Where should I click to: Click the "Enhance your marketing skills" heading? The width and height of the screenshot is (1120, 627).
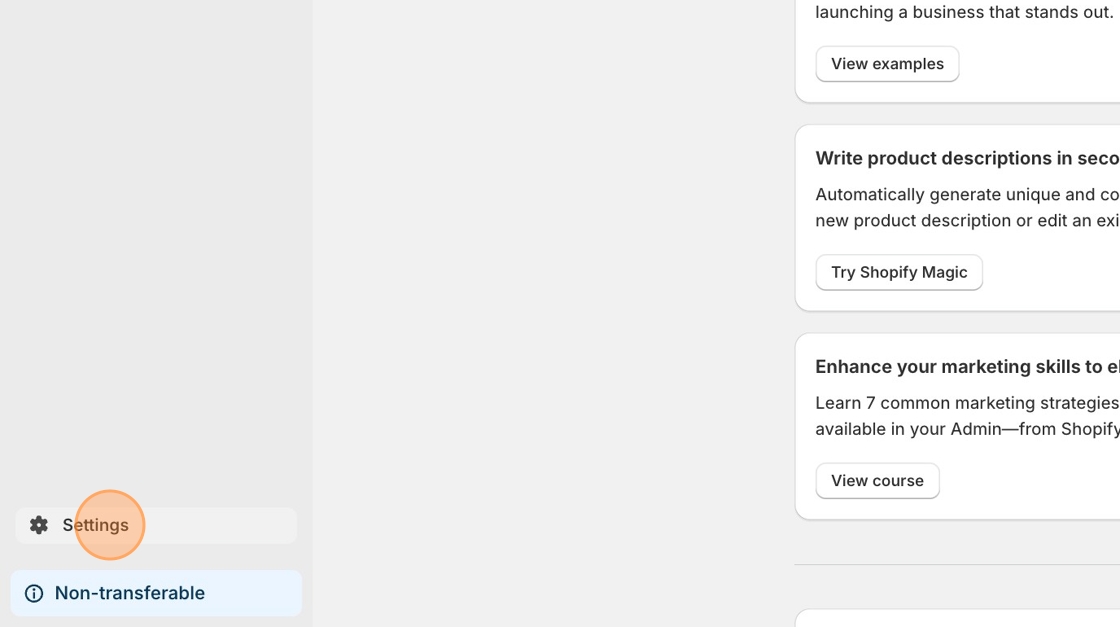(966, 367)
